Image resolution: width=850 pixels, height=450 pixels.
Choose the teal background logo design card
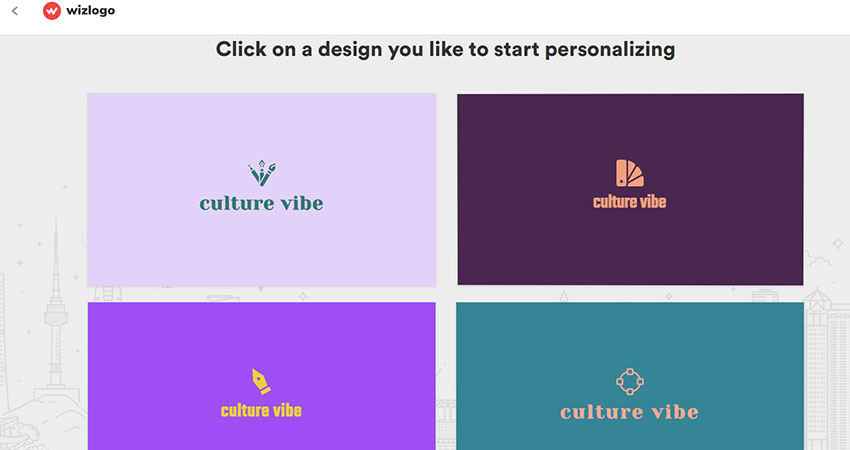point(630,376)
